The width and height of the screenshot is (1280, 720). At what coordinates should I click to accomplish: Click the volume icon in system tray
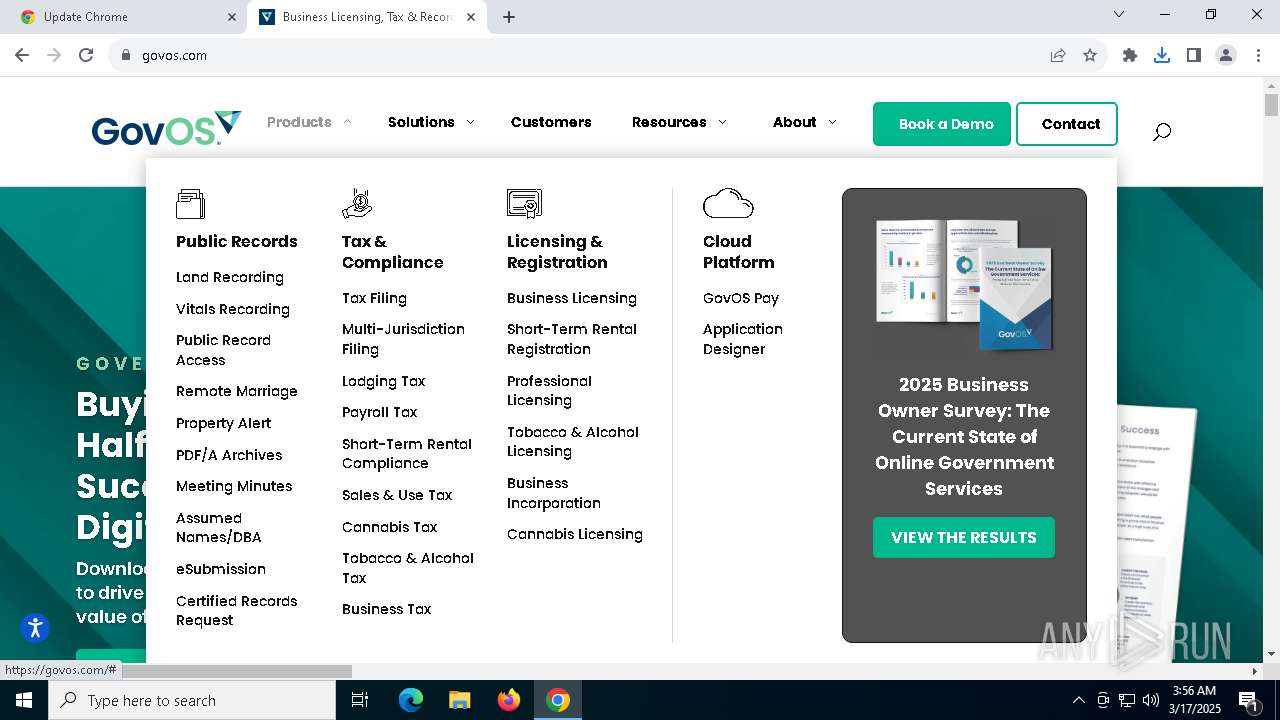click(1151, 700)
